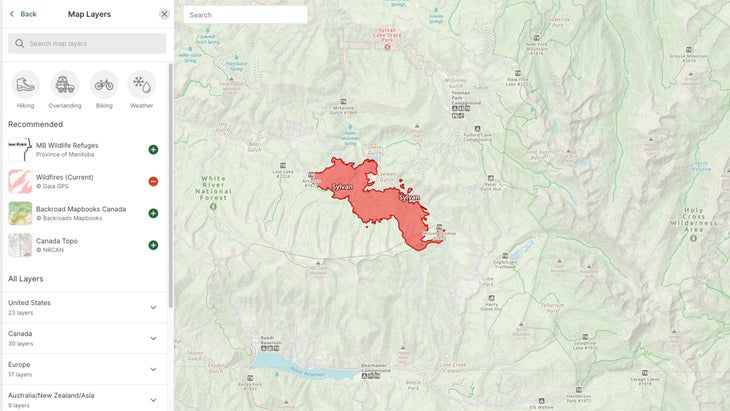Select the Weather category icon
Image resolution: width=730 pixels, height=411 pixels.
coord(142,85)
